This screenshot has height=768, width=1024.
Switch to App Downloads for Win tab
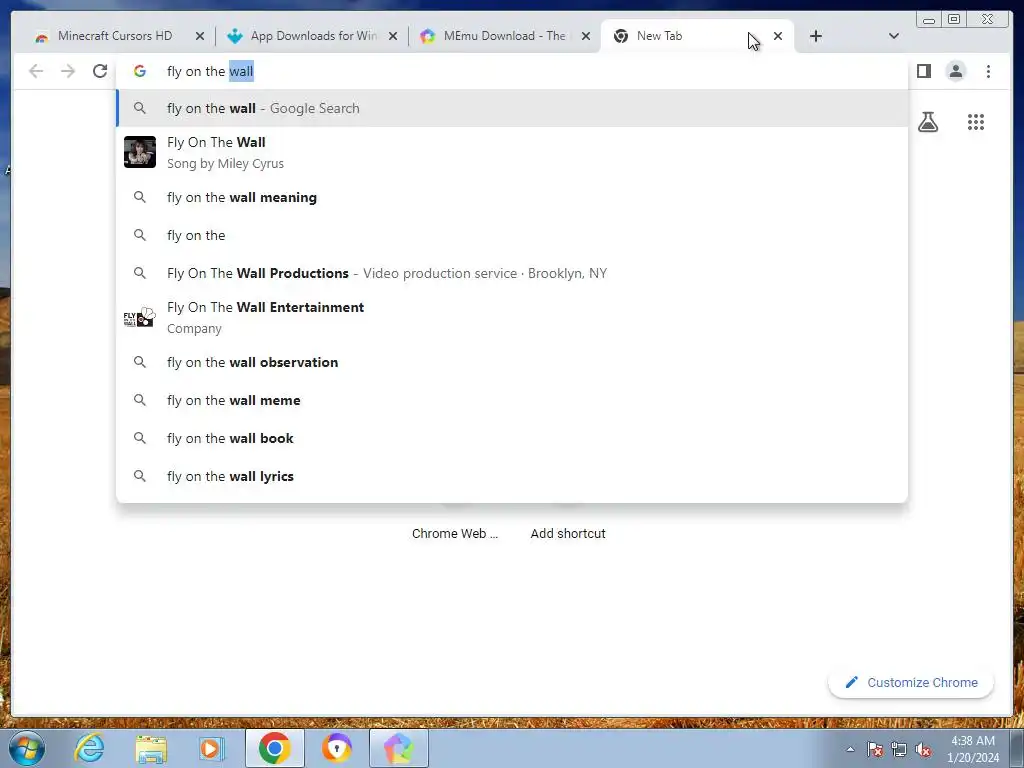tap(313, 36)
